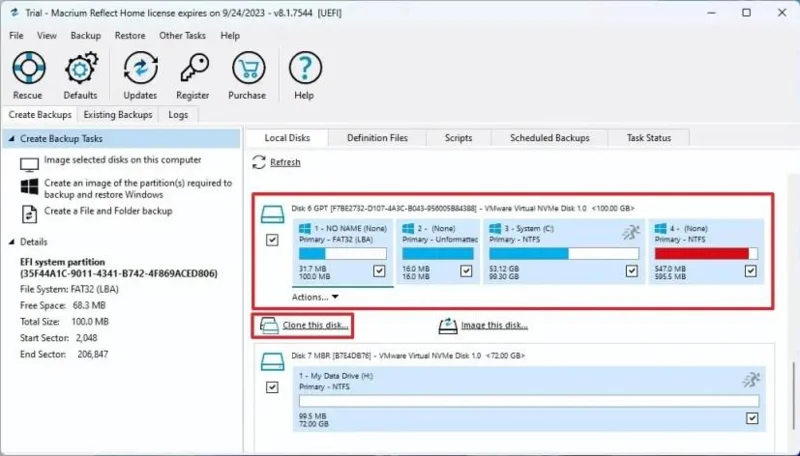The width and height of the screenshot is (800, 456).
Task: Toggle Disk 6 GPT whole-disk checkbox
Action: click(272, 240)
